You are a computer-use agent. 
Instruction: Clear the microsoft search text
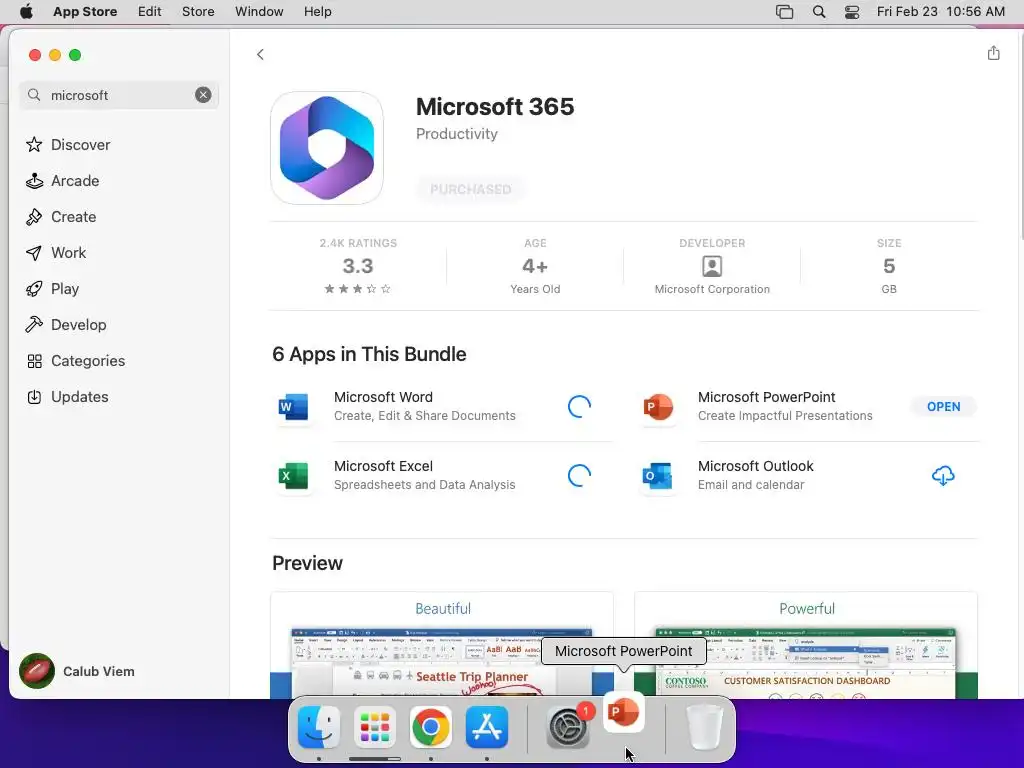[203, 95]
